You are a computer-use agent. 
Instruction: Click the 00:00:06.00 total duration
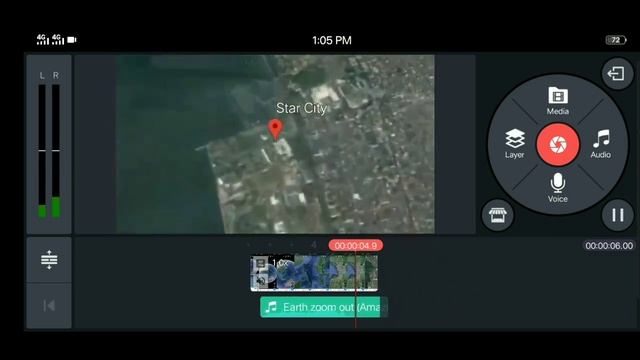[609, 246]
